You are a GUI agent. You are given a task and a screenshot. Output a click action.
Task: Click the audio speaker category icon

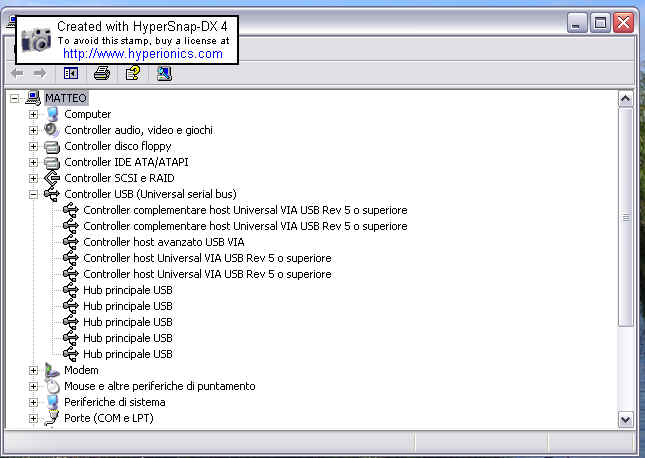52,130
